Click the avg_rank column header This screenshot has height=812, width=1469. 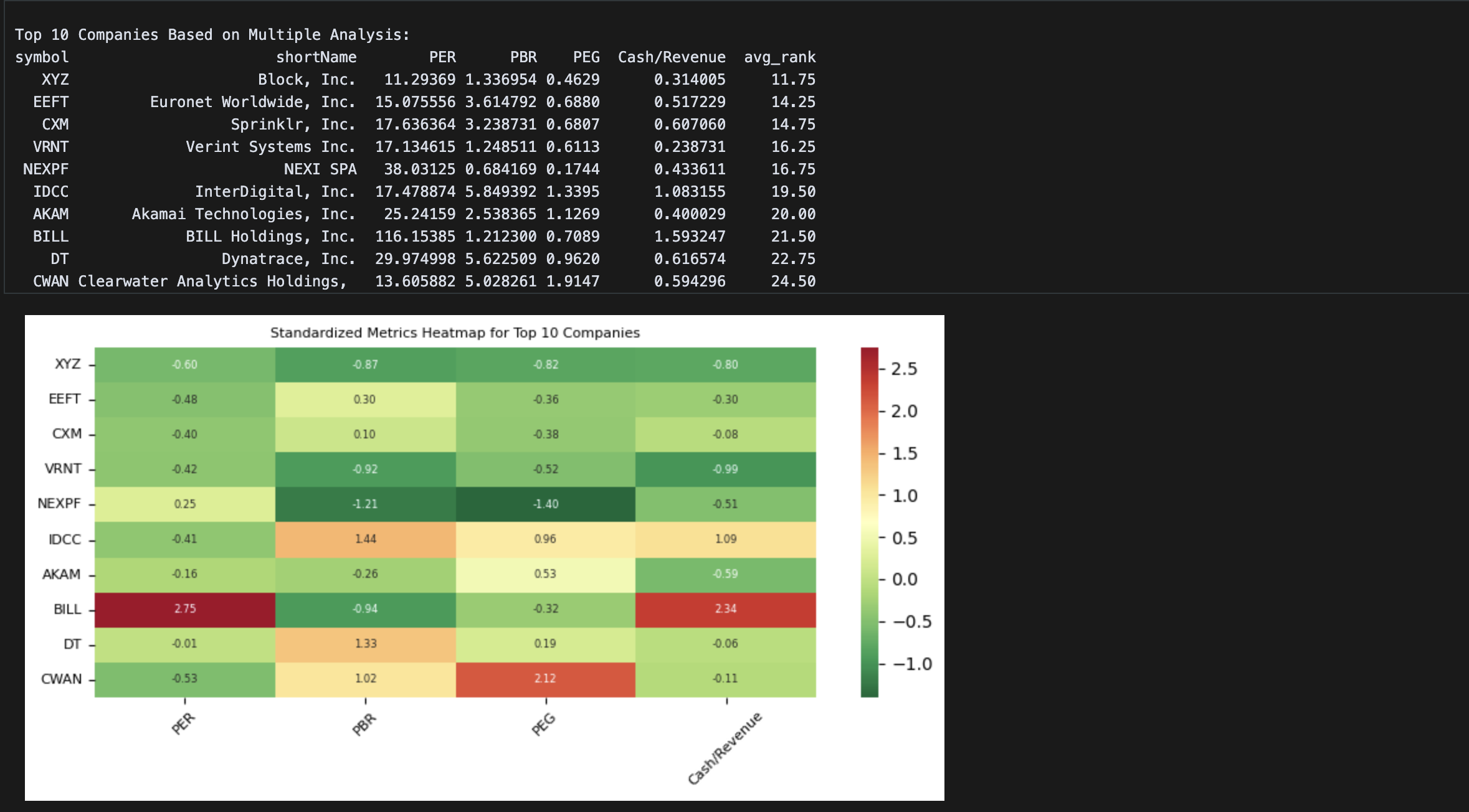[x=779, y=57]
